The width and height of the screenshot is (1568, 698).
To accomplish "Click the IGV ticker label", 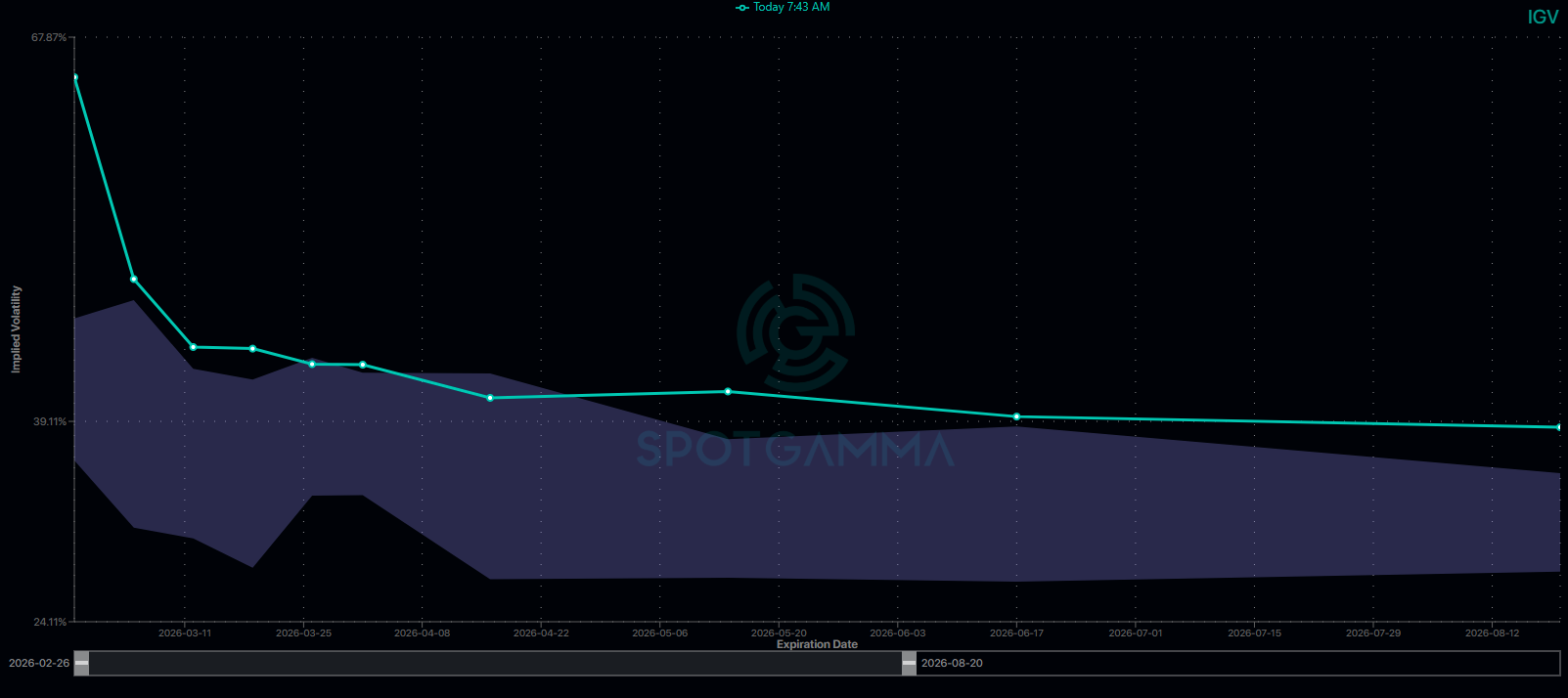I will 1543,18.
